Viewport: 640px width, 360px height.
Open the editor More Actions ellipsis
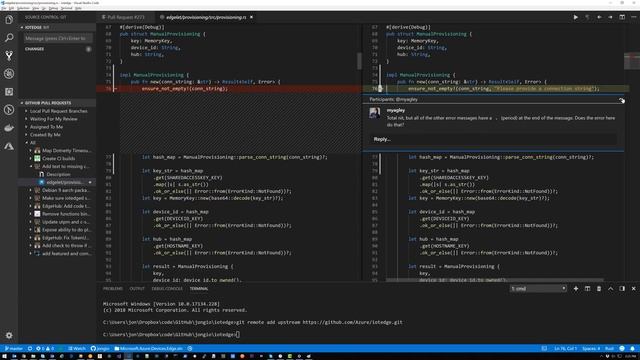(x=633, y=17)
